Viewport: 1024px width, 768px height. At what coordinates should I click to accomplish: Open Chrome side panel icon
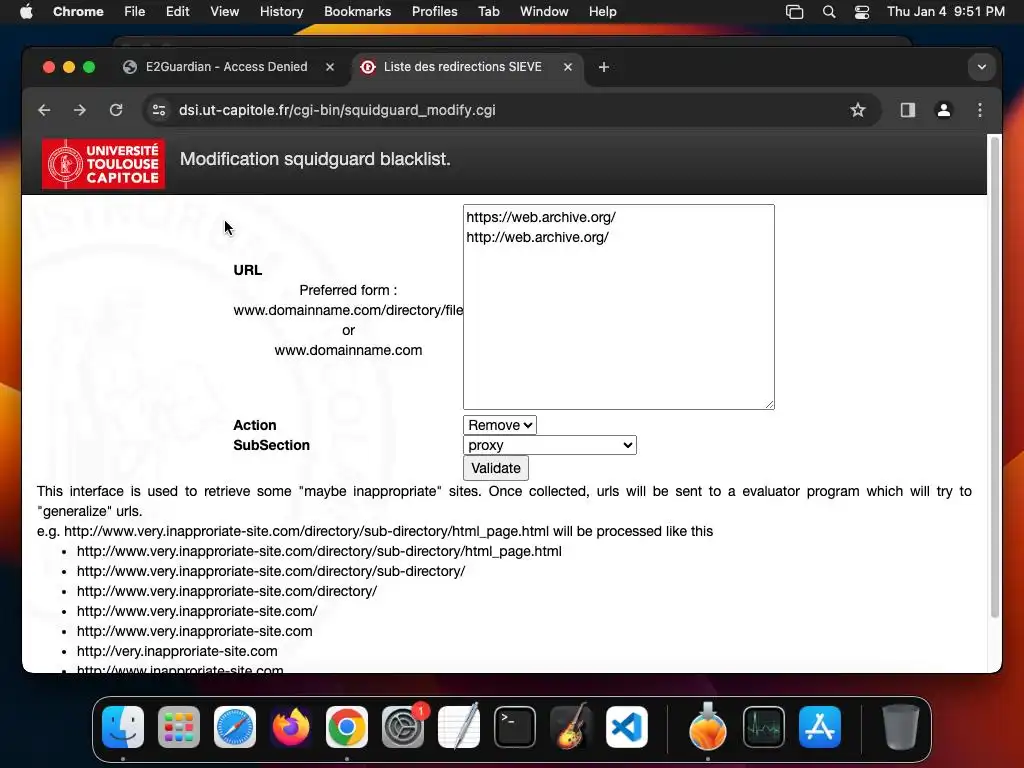[908, 110]
